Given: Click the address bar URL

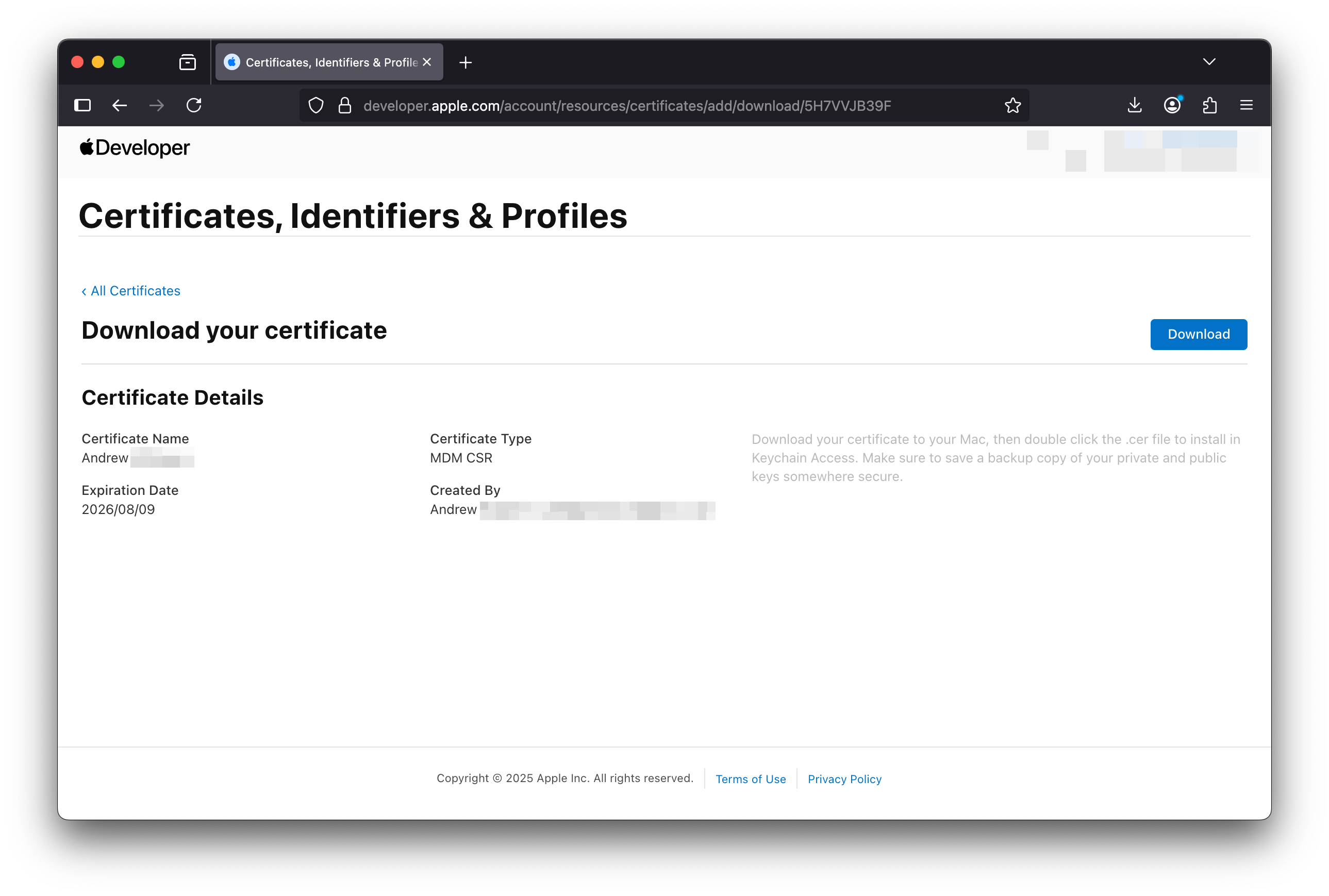Looking at the screenshot, I should pos(627,106).
